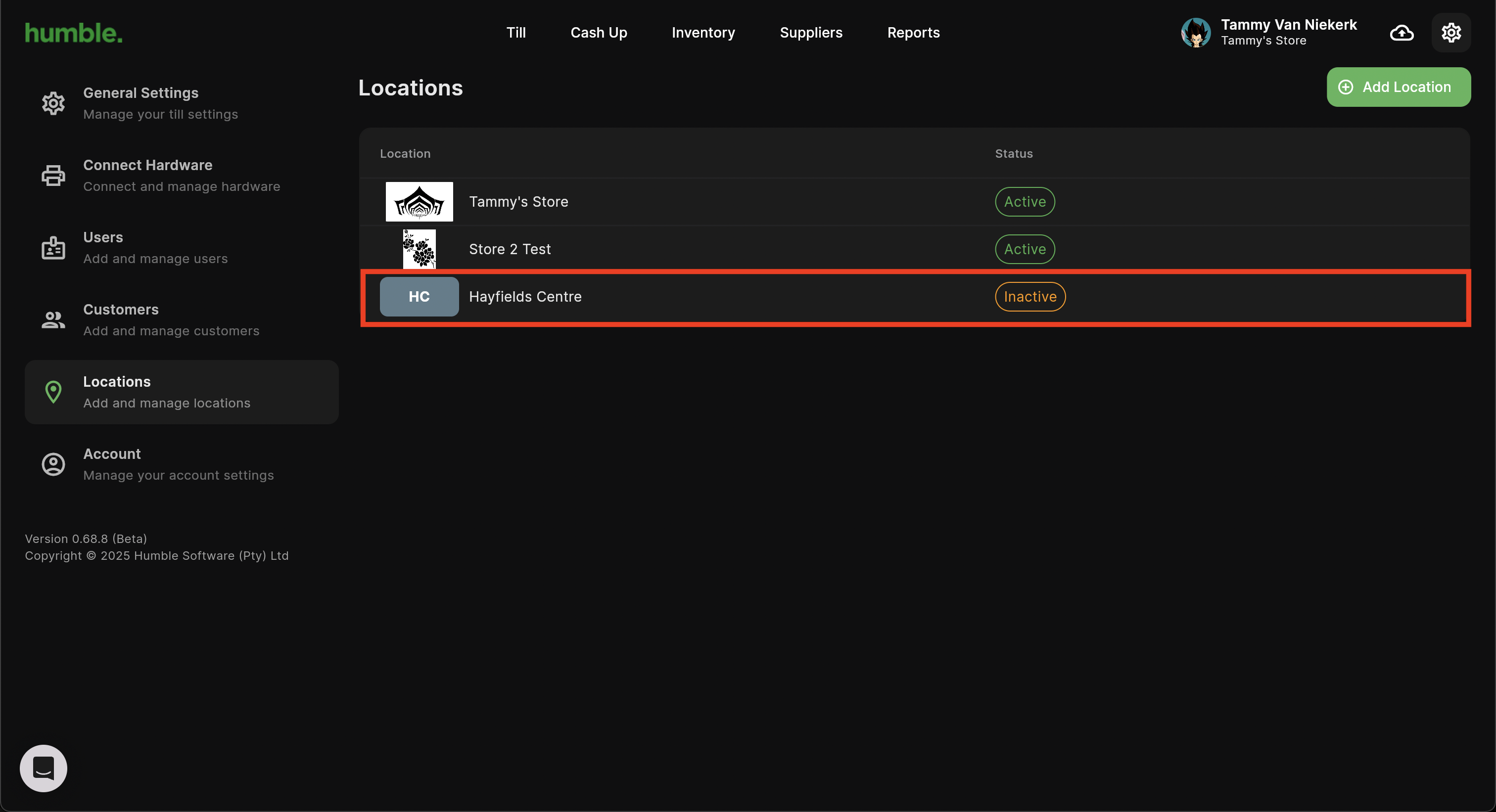
Task: Click the Inactive status of Hayfields Centre
Action: click(x=1029, y=297)
